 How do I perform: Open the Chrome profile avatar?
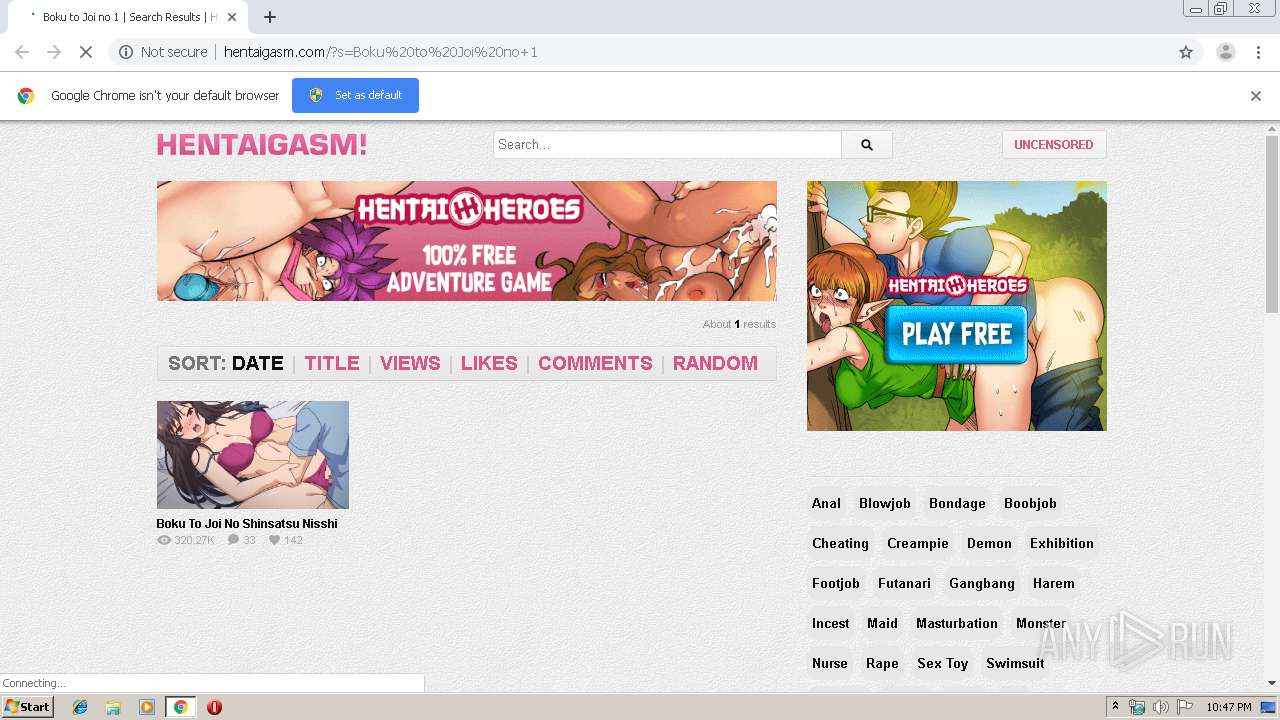click(1226, 52)
